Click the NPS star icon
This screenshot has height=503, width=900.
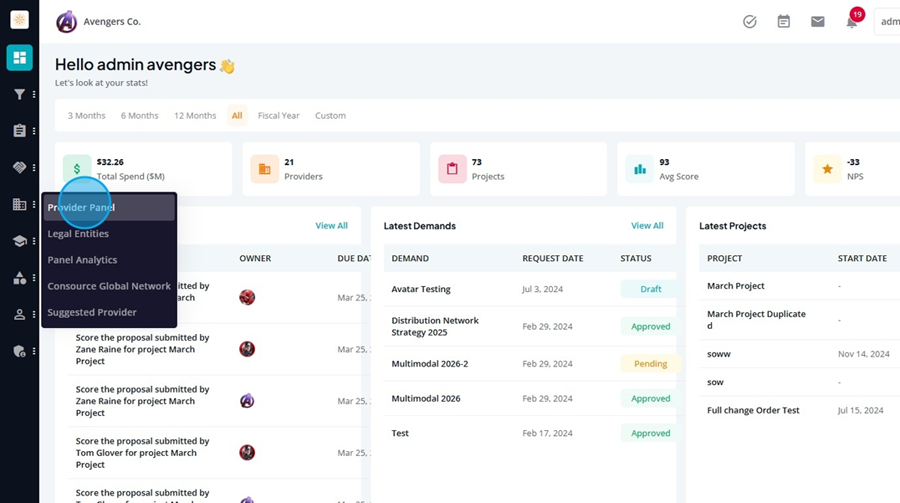tap(827, 169)
